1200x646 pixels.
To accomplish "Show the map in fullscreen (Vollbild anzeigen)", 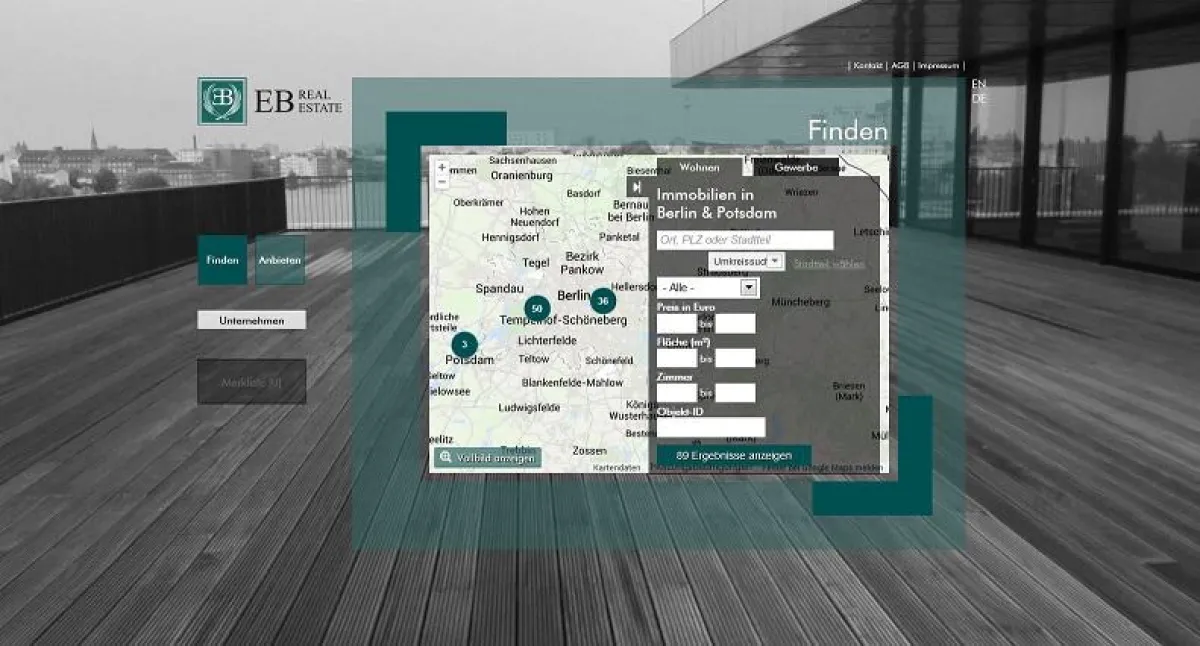I will click(488, 458).
